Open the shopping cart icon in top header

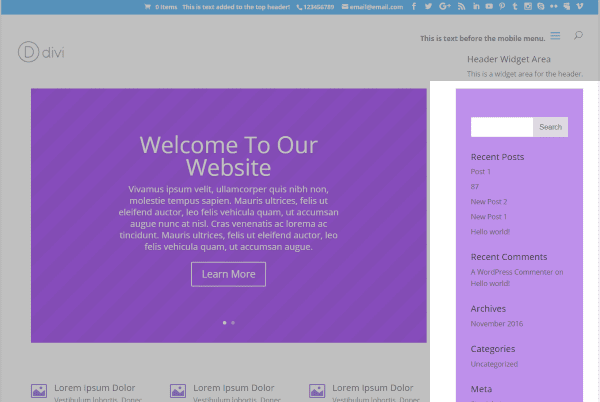pos(147,7)
